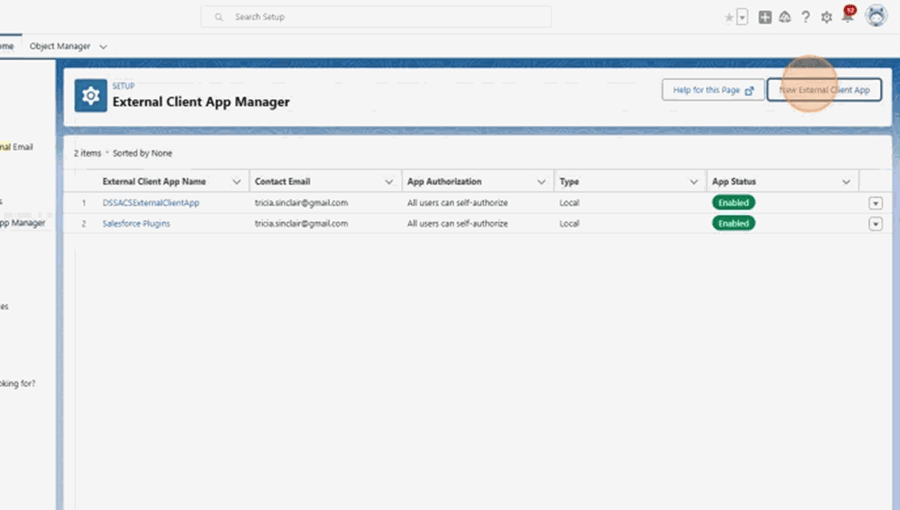Open the user profile avatar
The image size is (900, 510).
pos(876,16)
